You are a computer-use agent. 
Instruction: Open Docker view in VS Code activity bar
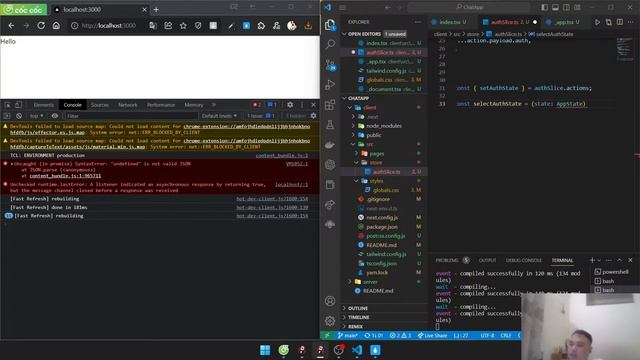330,144
